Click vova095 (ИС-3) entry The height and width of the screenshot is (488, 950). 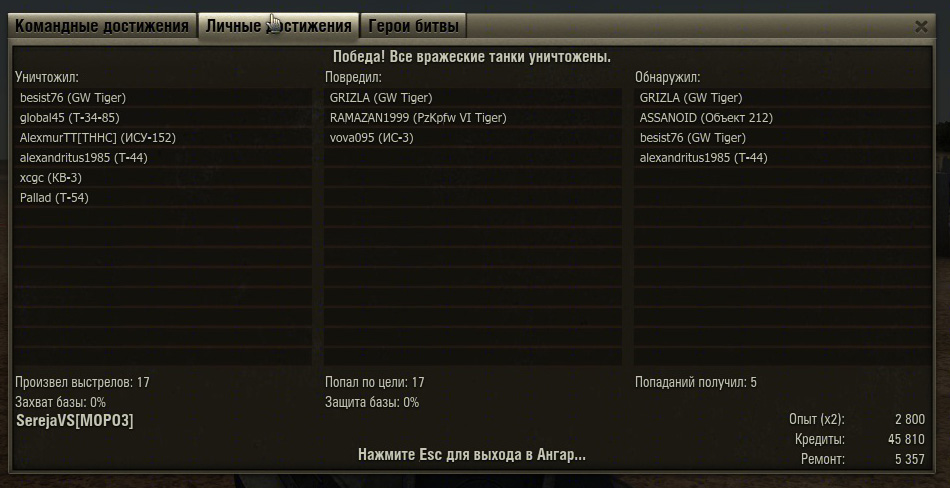click(x=473, y=138)
